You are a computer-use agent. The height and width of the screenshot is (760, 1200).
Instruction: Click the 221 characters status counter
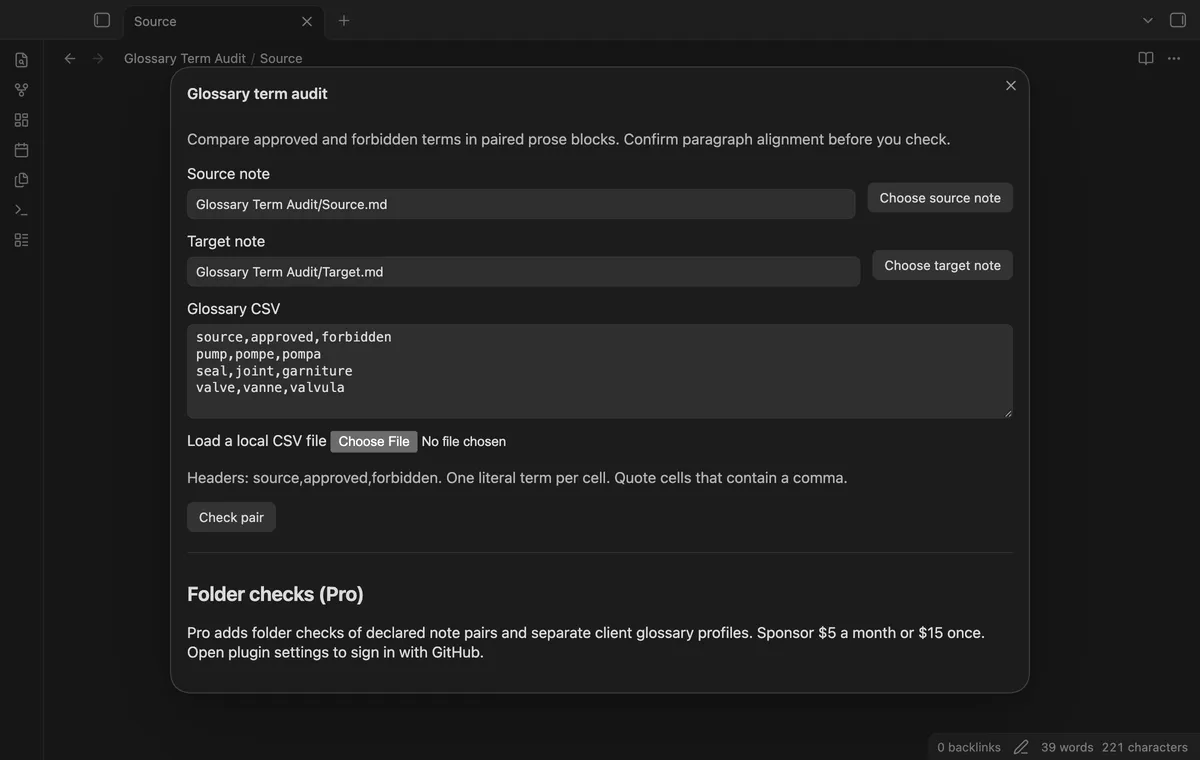pos(1145,747)
